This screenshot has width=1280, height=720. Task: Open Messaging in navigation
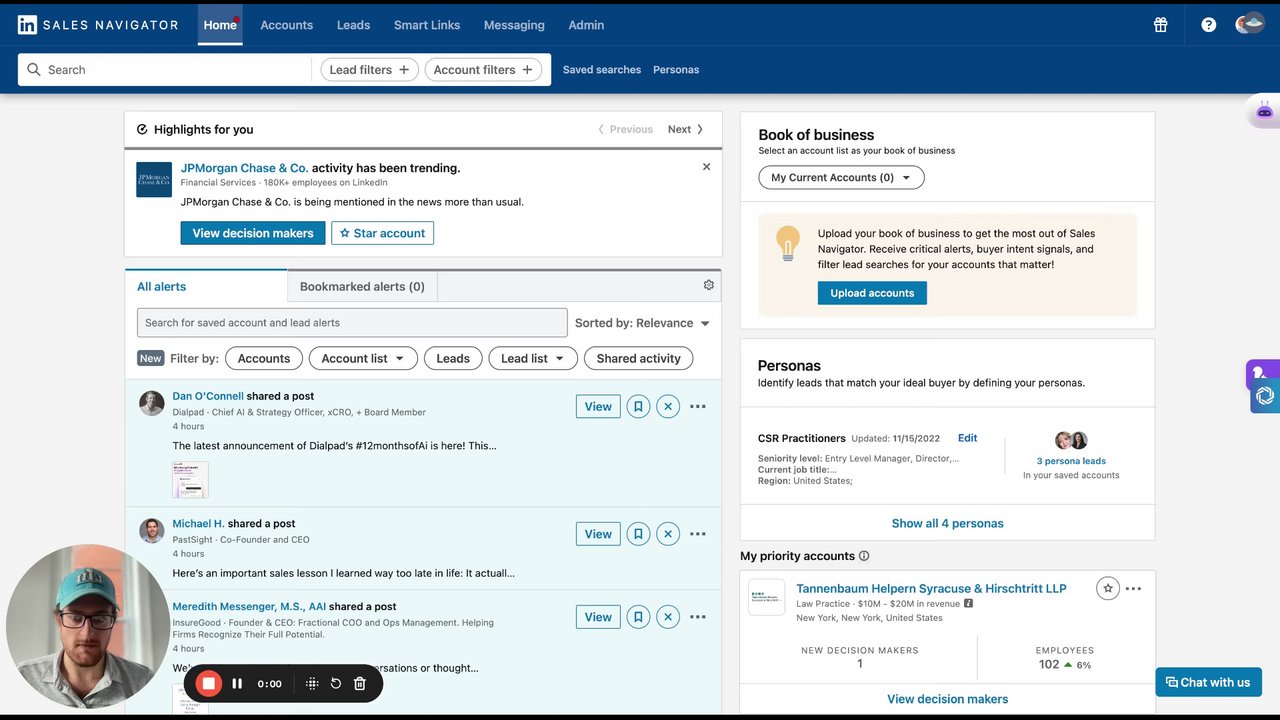pyautogui.click(x=514, y=25)
